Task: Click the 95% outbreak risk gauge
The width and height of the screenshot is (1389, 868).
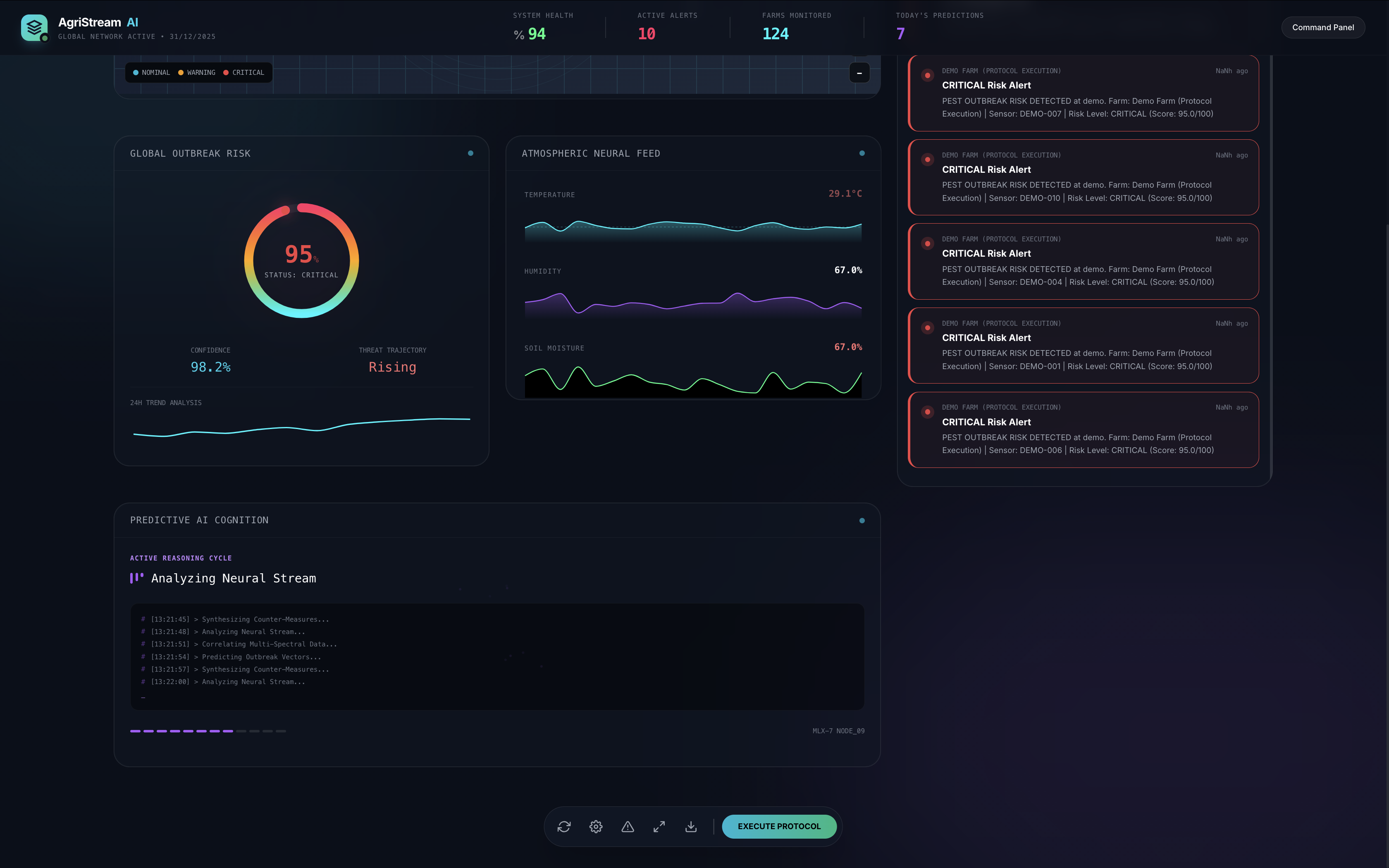Action: click(301, 260)
